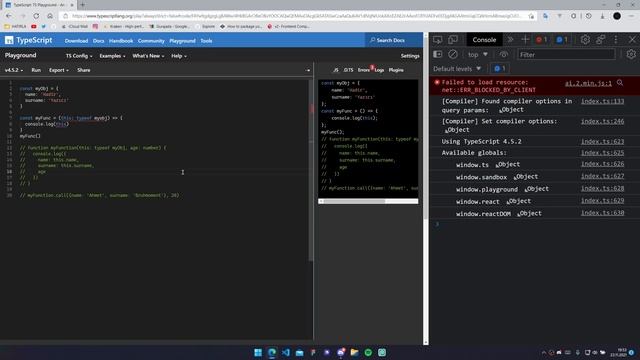Reload the page in browser

tap(36, 16)
